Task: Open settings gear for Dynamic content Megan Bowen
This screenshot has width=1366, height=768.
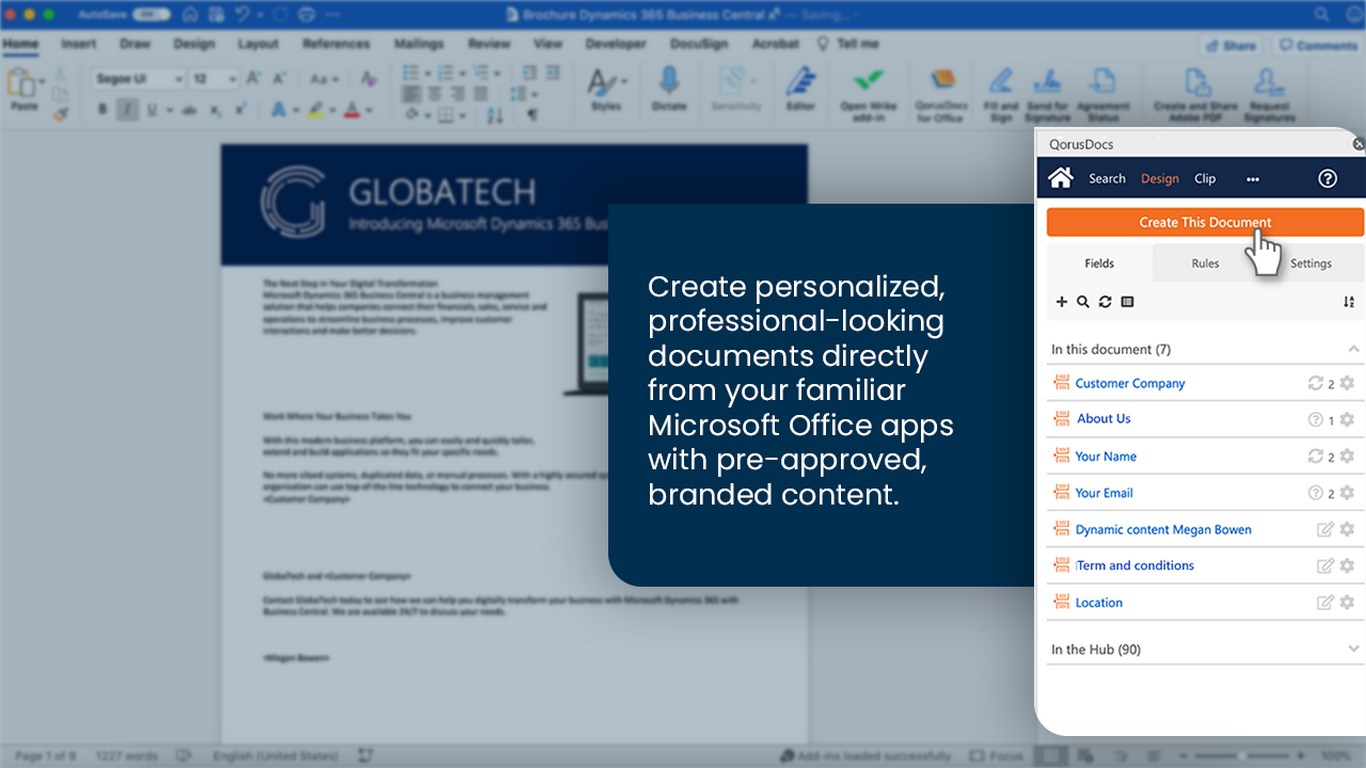Action: pyautogui.click(x=1347, y=529)
